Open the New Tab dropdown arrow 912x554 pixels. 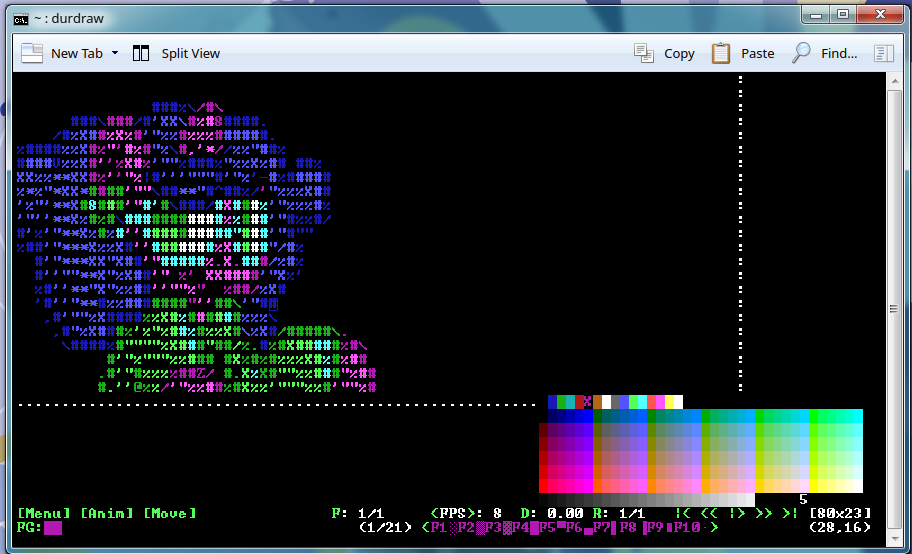[115, 53]
